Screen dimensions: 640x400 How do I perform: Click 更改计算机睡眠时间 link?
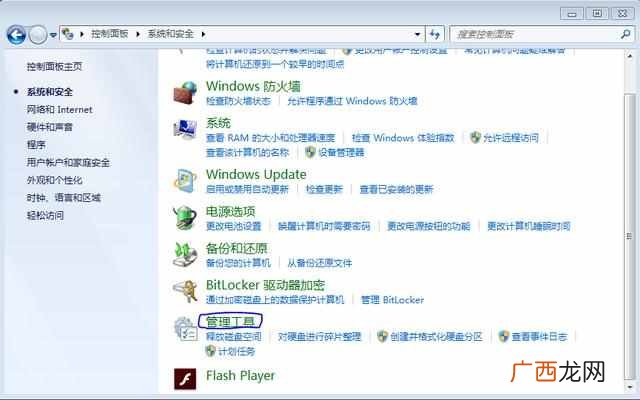tap(529, 226)
